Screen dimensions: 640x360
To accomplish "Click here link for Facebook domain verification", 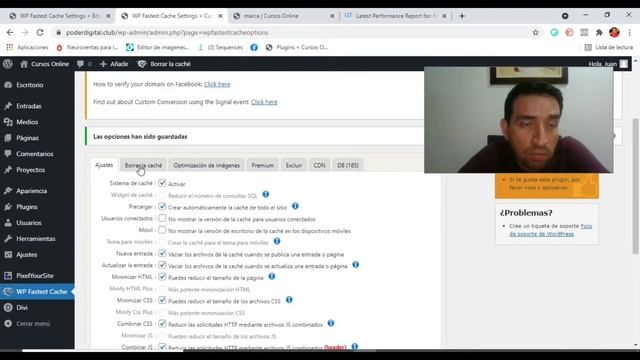I will click(x=217, y=84).
